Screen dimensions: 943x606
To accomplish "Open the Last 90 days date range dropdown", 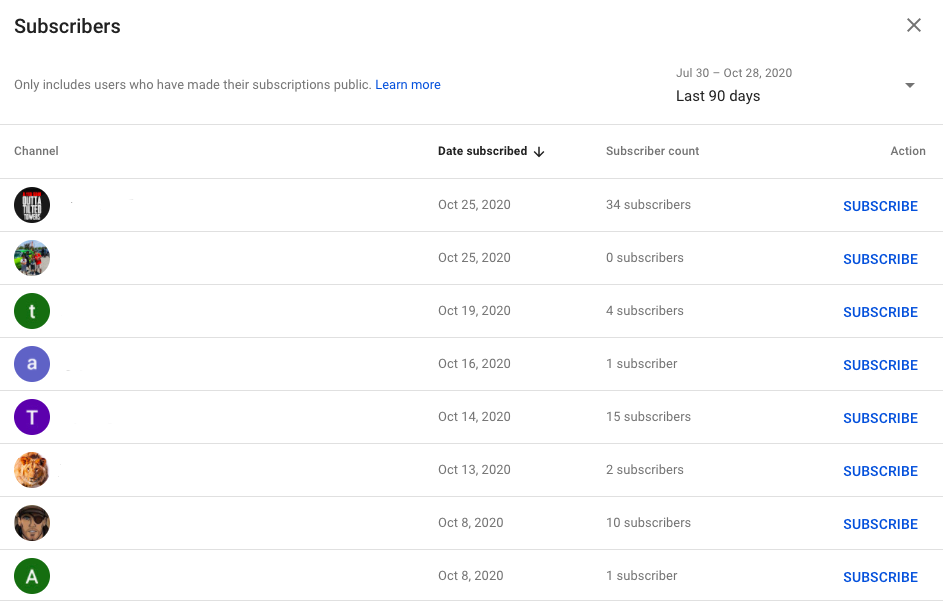I will pyautogui.click(x=796, y=85).
